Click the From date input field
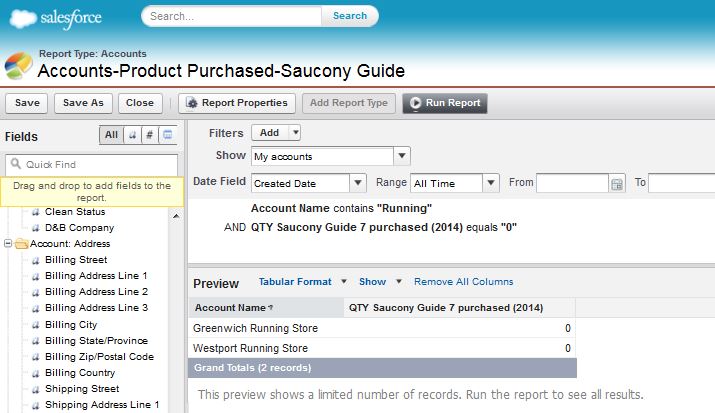The height and width of the screenshot is (413, 715). (x=572, y=183)
